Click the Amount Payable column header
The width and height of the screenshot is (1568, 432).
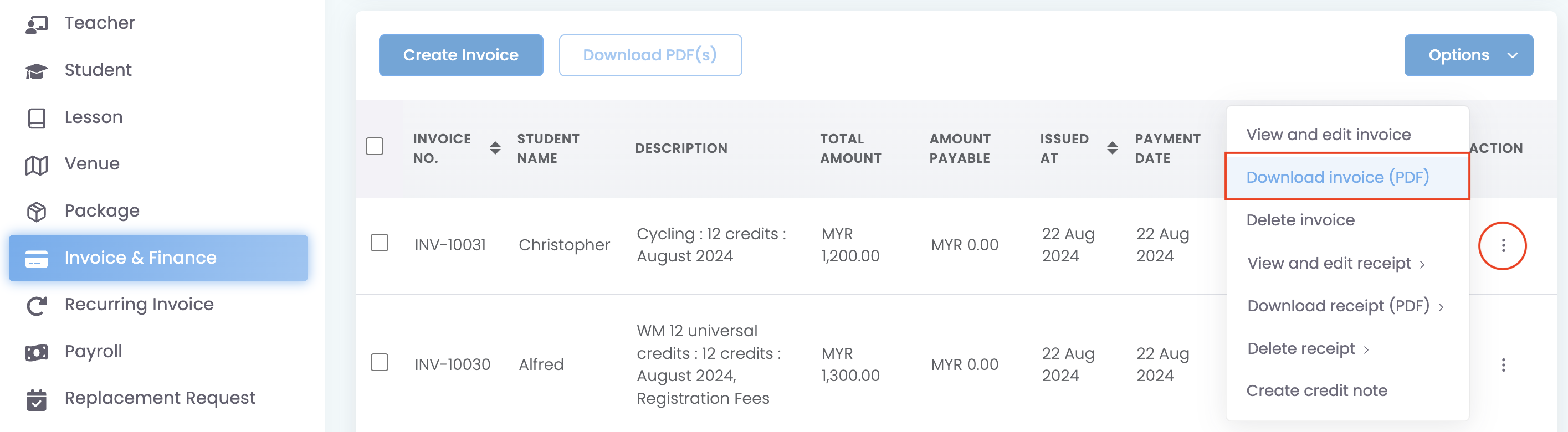(x=960, y=148)
